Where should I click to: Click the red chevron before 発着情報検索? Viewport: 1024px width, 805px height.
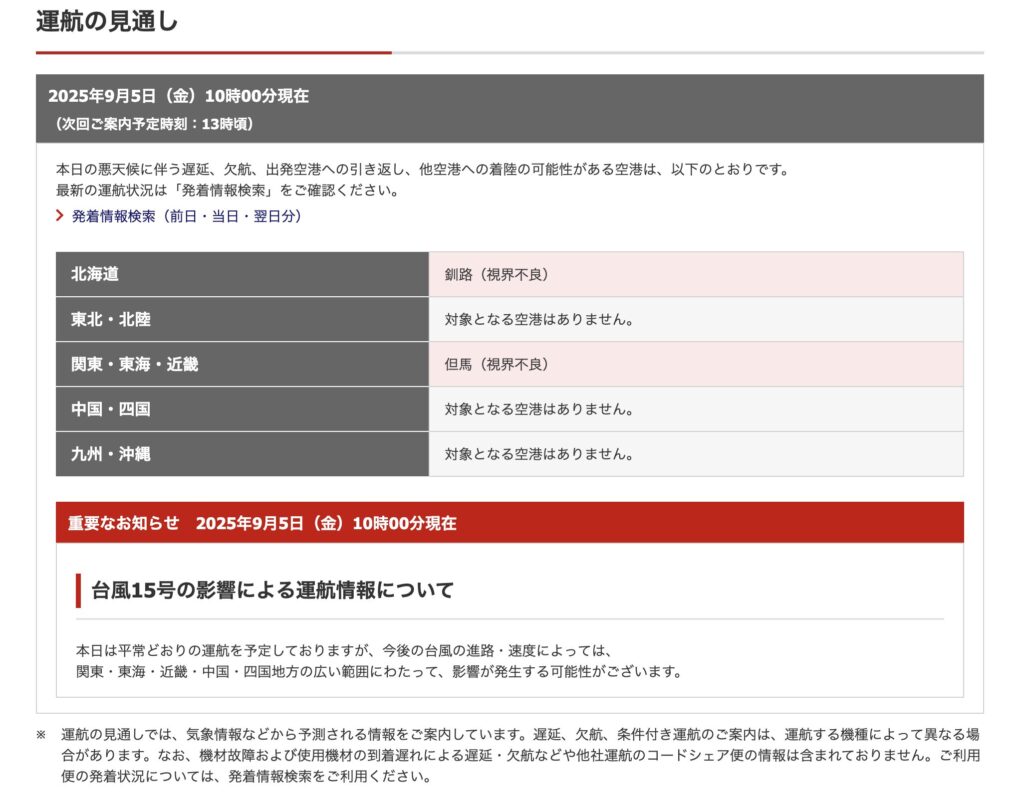click(59, 215)
